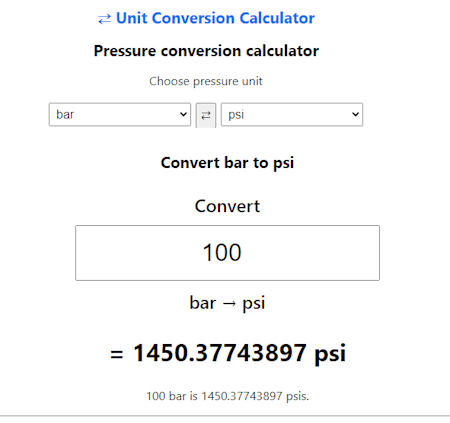Swap units using the middle arrows button
Screen dimensions: 450x423
pyautogui.click(x=206, y=115)
